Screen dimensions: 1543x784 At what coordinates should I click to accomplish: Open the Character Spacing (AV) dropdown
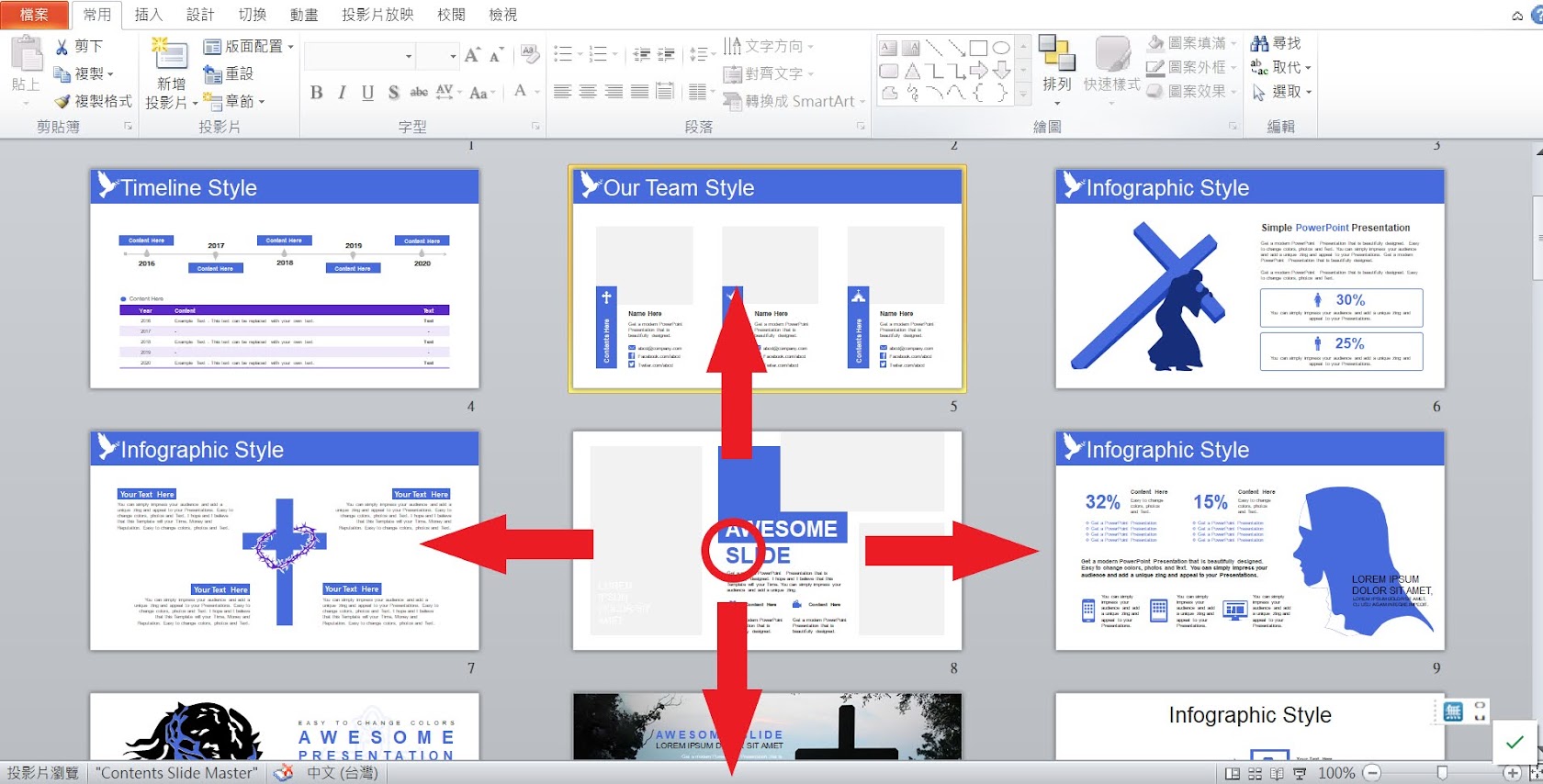[x=447, y=92]
